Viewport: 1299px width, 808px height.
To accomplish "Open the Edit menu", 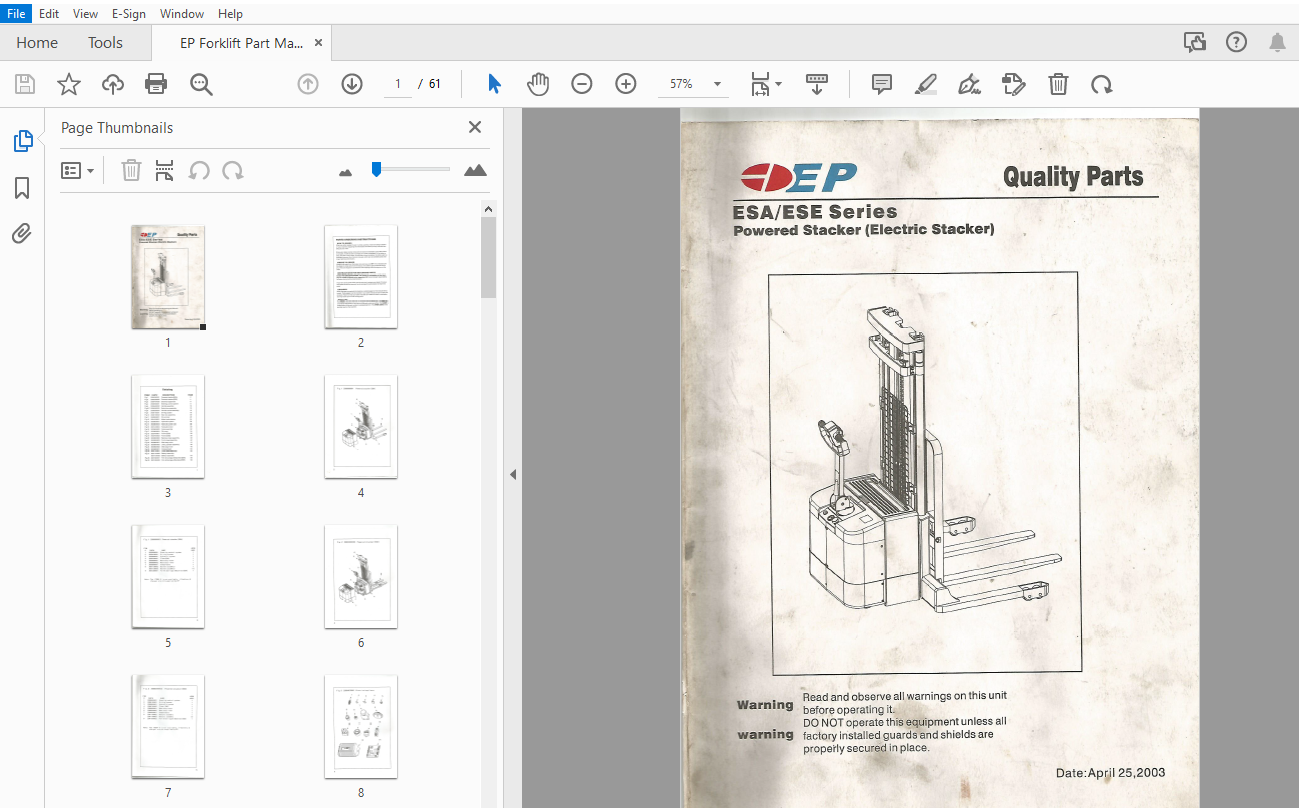I will coord(49,14).
